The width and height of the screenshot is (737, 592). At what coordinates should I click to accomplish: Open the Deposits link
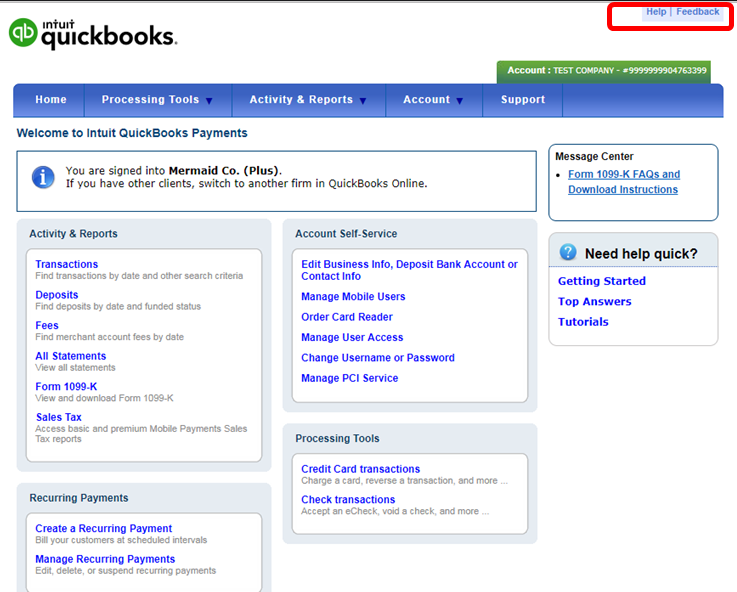tap(57, 295)
